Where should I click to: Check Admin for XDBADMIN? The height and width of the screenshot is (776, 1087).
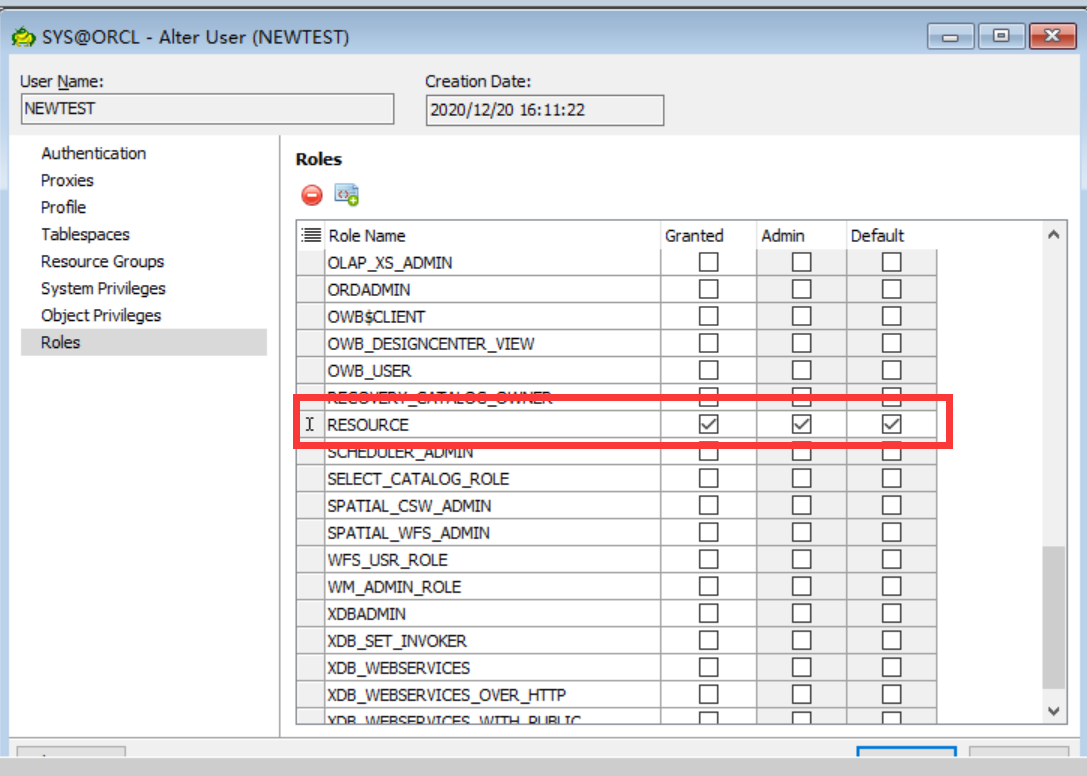point(801,614)
